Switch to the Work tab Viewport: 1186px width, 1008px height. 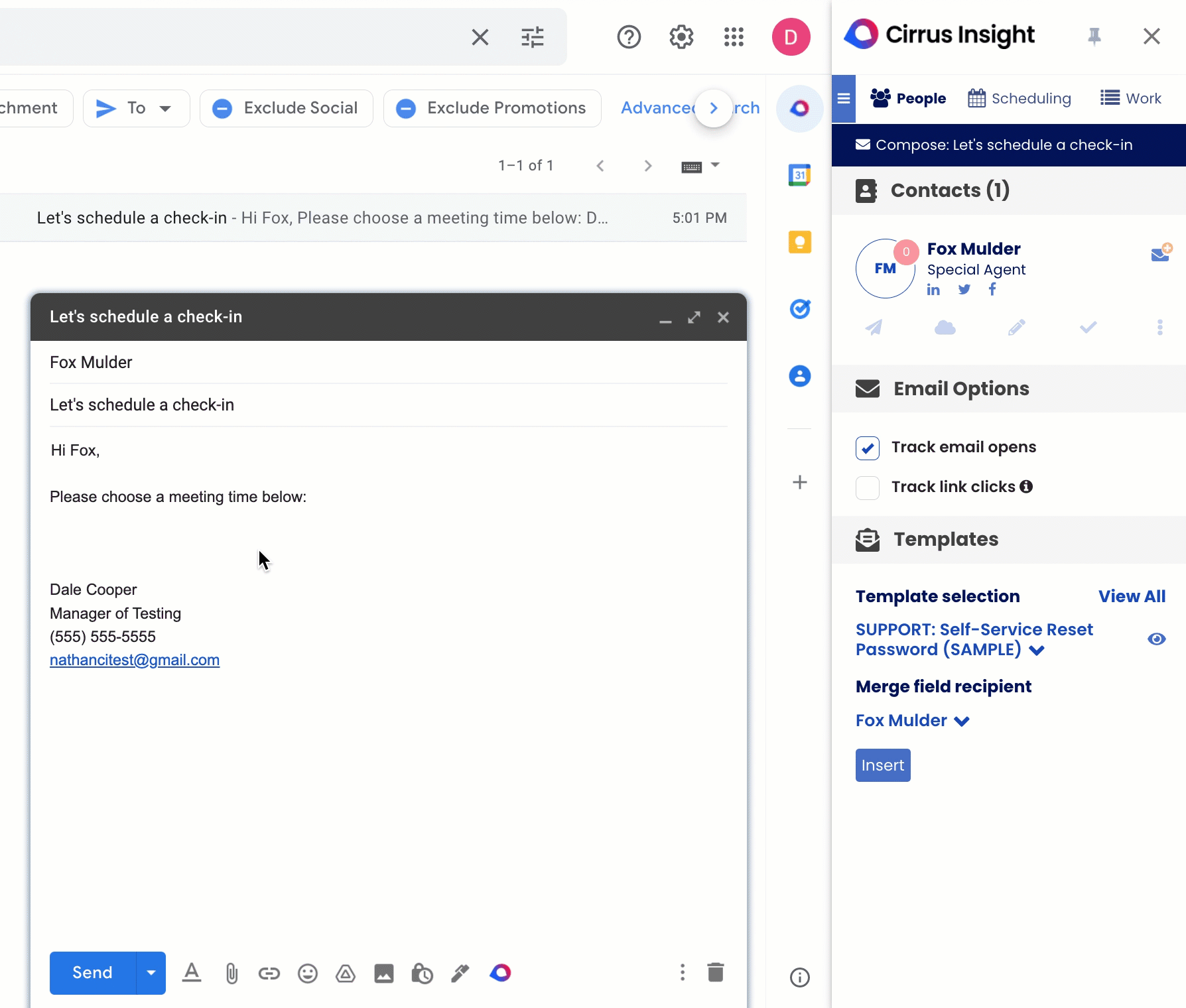[1131, 99]
